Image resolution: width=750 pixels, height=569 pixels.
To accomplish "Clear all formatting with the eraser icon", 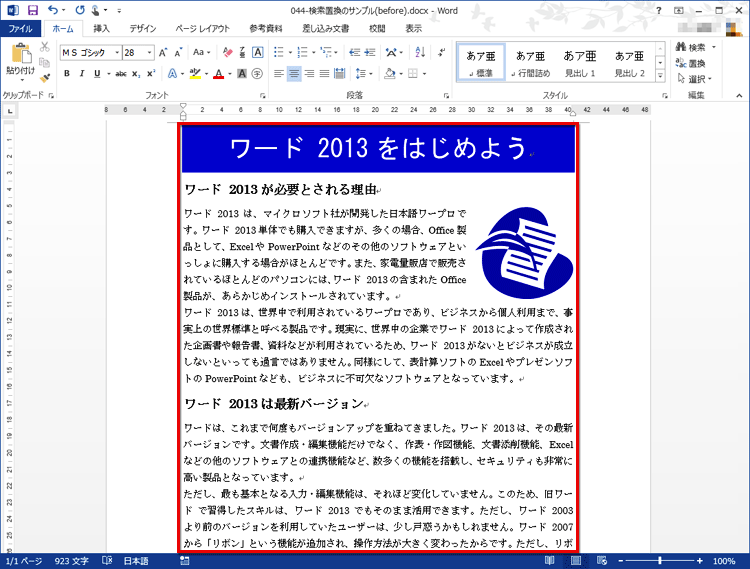I will 228,53.
